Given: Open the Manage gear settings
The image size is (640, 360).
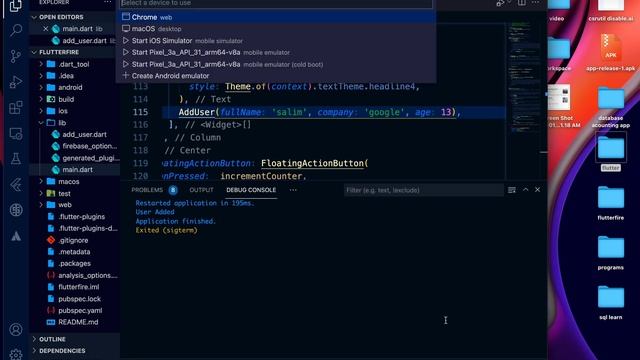Looking at the screenshot, I should pos(16,354).
